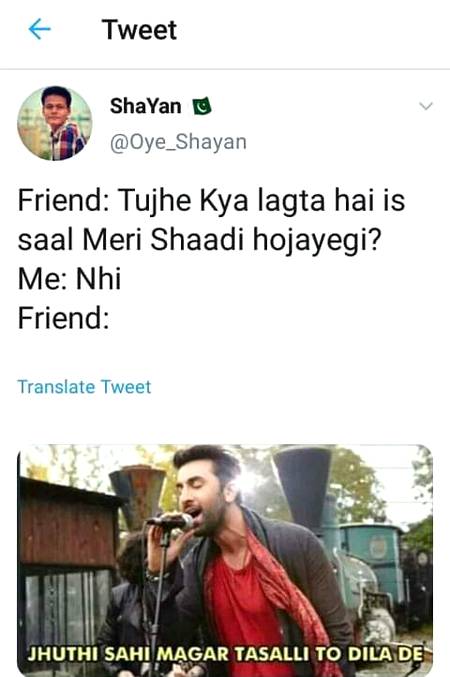The width and height of the screenshot is (450, 677).
Task: Tap the 'Me: Nhi' text line
Action: (69, 279)
